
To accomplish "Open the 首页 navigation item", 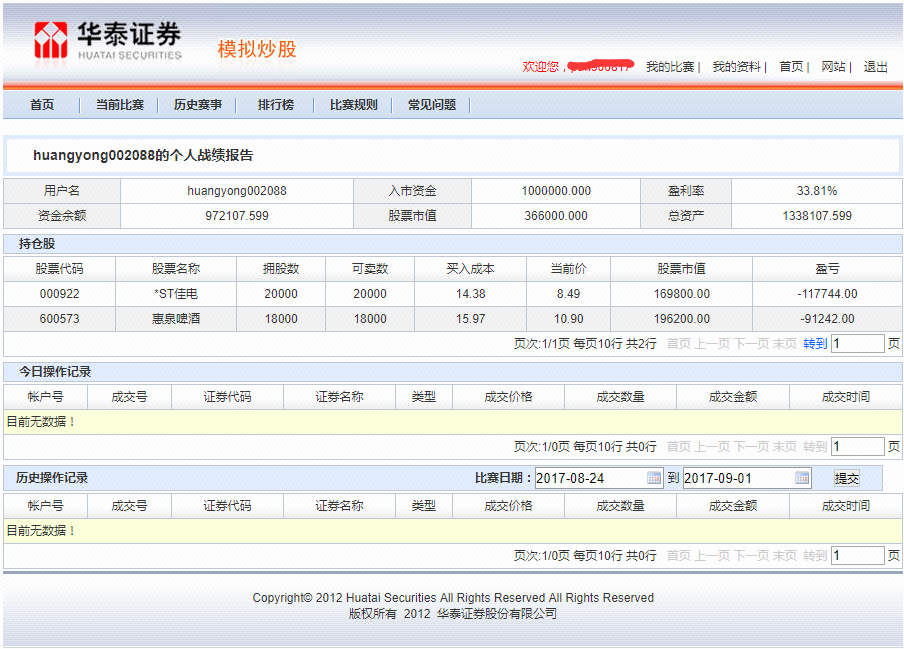I will pyautogui.click(x=41, y=104).
